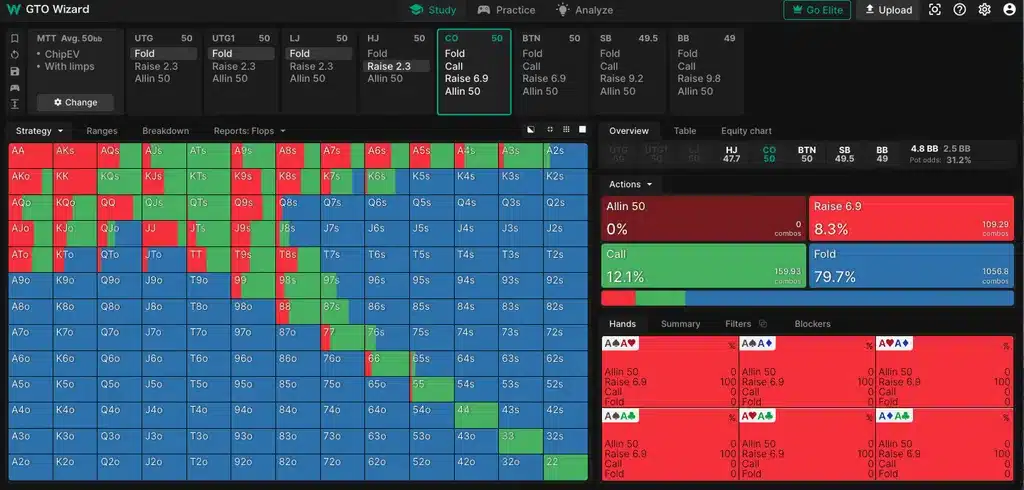Viewport: 1024px width, 490px height.
Task: Switch to the Analyze section
Action: tap(584, 10)
